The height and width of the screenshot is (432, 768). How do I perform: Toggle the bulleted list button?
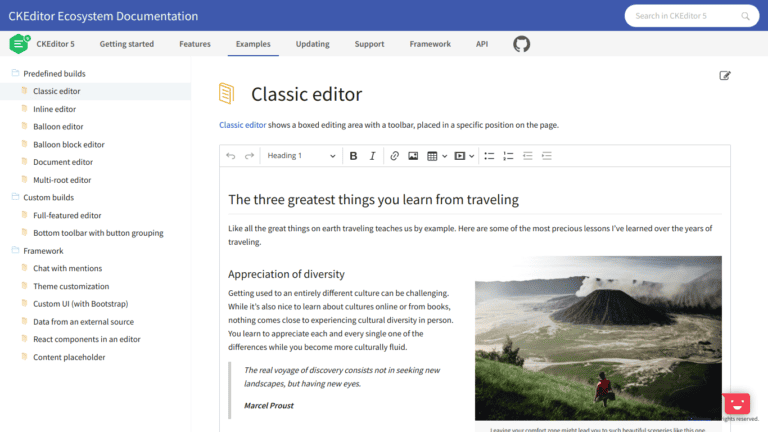[489, 156]
